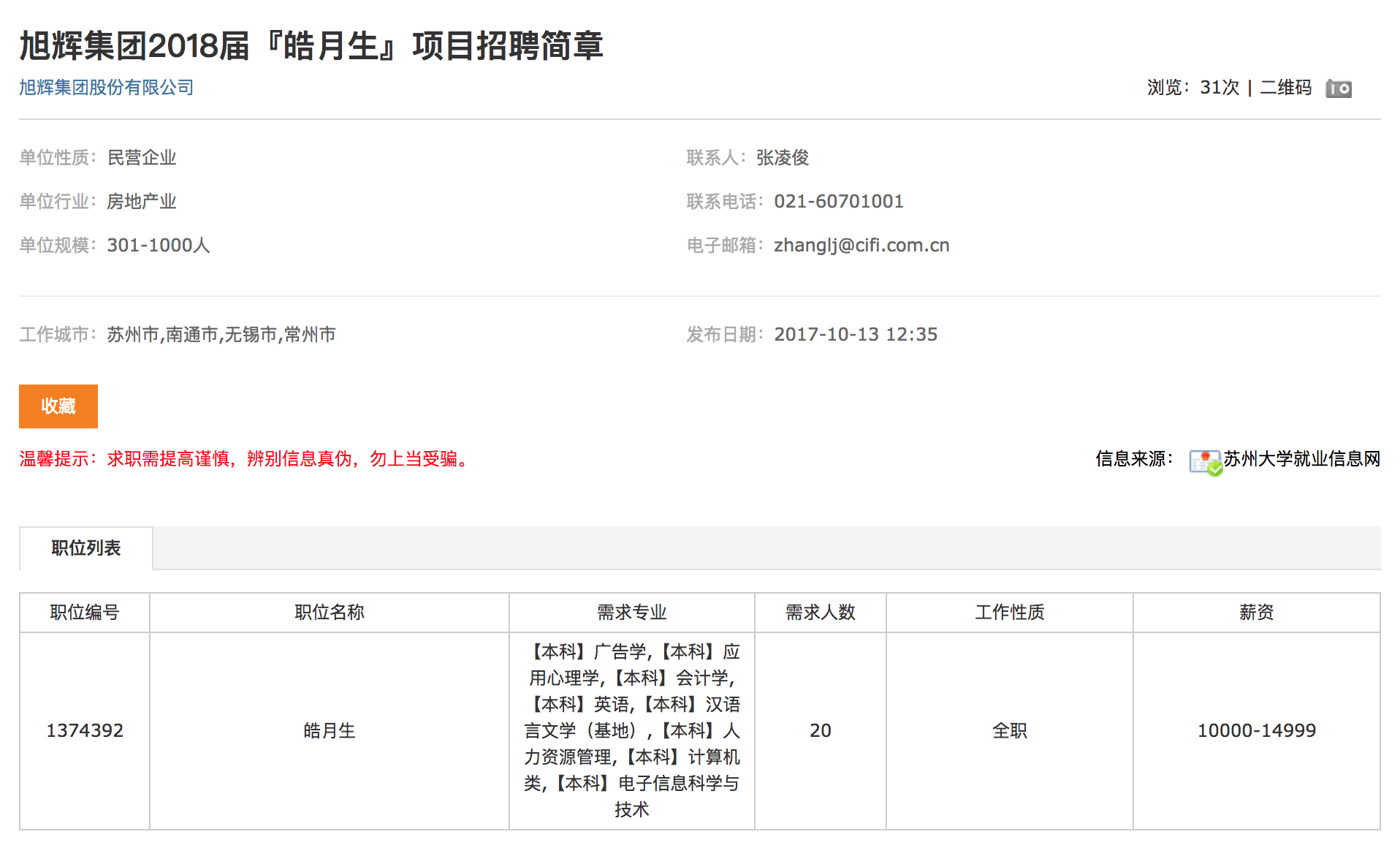Click the 二维码 text link

click(x=1285, y=88)
